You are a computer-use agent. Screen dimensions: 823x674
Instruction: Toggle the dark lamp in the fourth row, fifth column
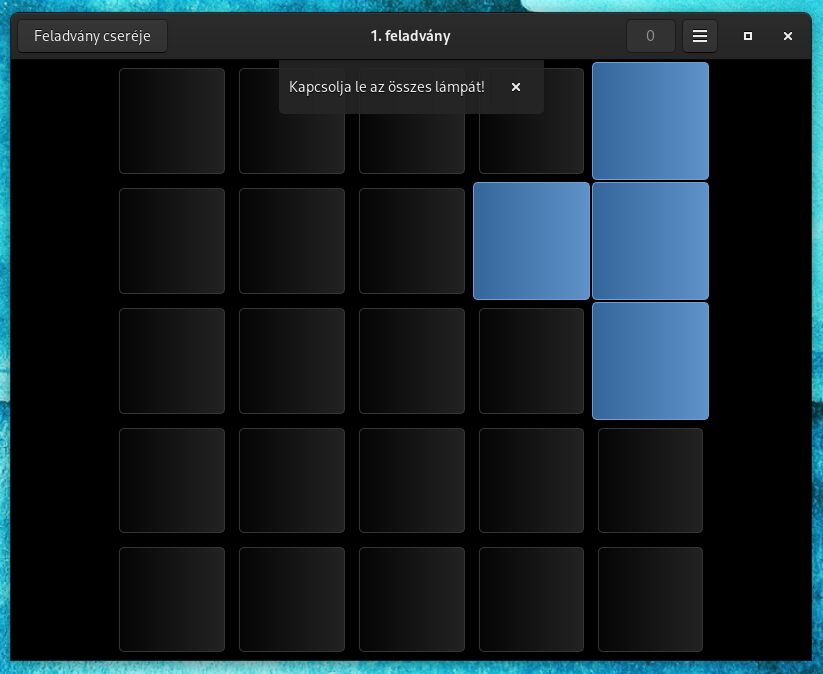pyautogui.click(x=650, y=480)
